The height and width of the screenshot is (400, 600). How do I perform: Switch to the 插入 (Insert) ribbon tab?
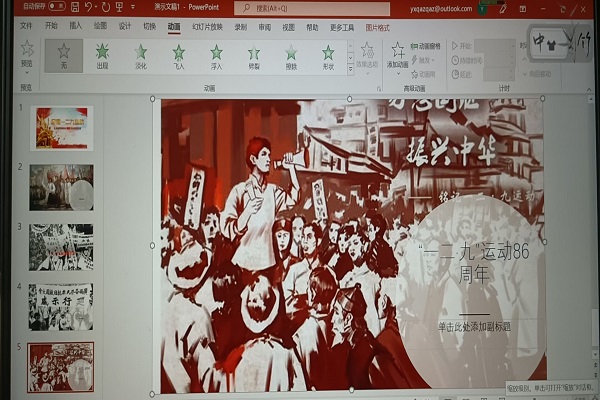click(76, 26)
